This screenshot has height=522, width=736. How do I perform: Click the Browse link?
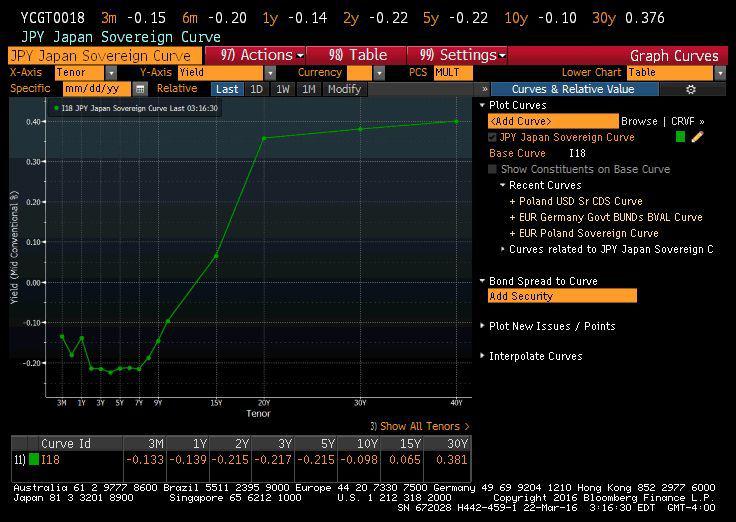click(x=639, y=121)
